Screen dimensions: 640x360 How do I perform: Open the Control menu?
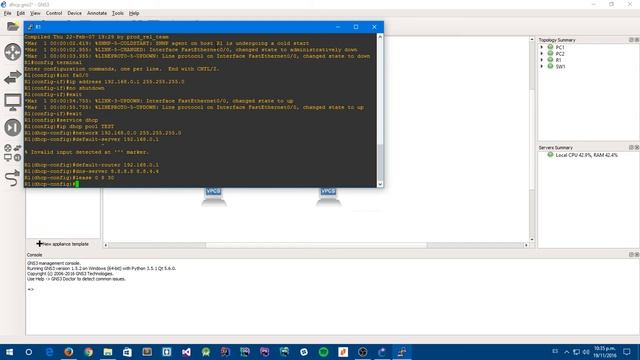click(54, 13)
